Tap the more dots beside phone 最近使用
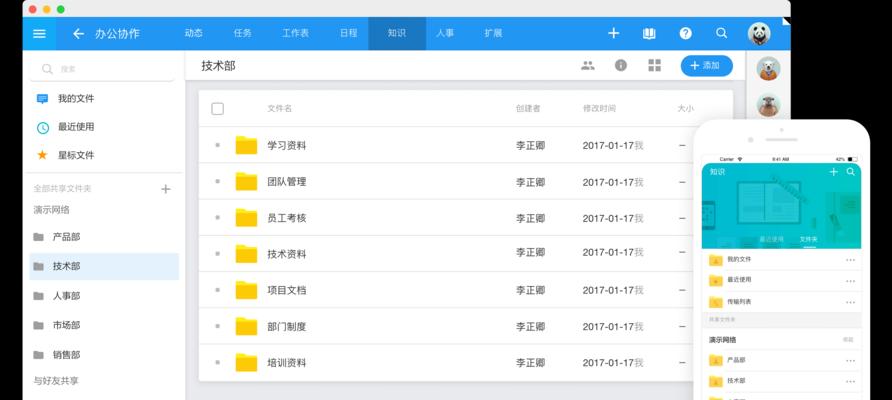The image size is (892, 400). [850, 281]
